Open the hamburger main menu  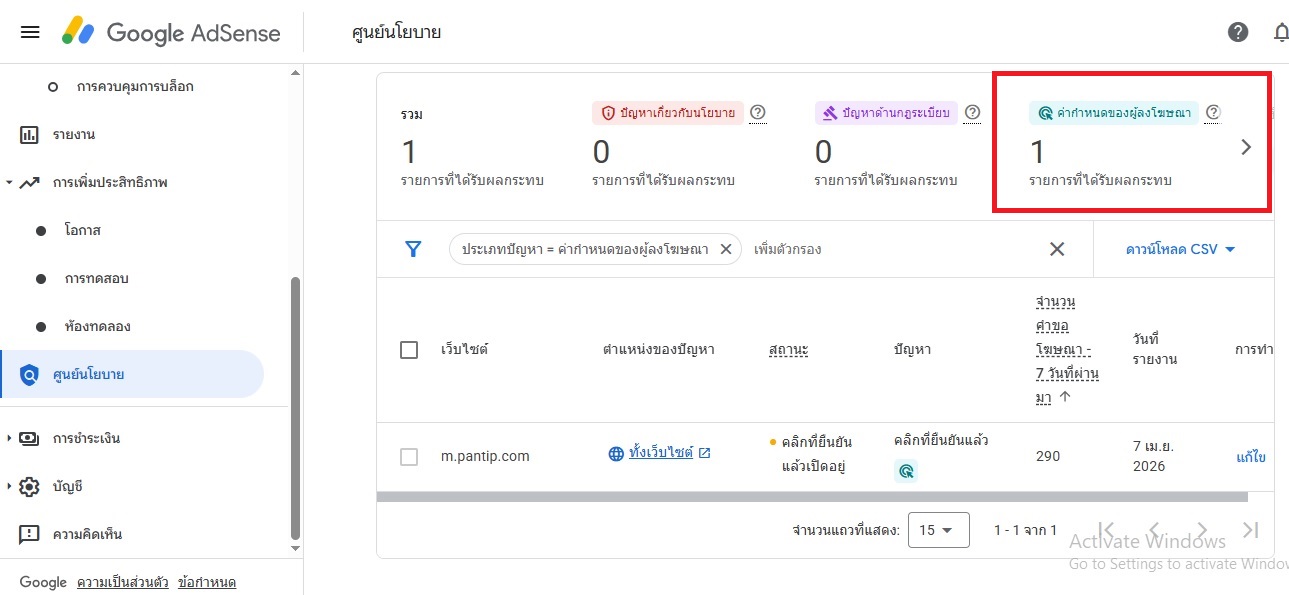(x=30, y=32)
